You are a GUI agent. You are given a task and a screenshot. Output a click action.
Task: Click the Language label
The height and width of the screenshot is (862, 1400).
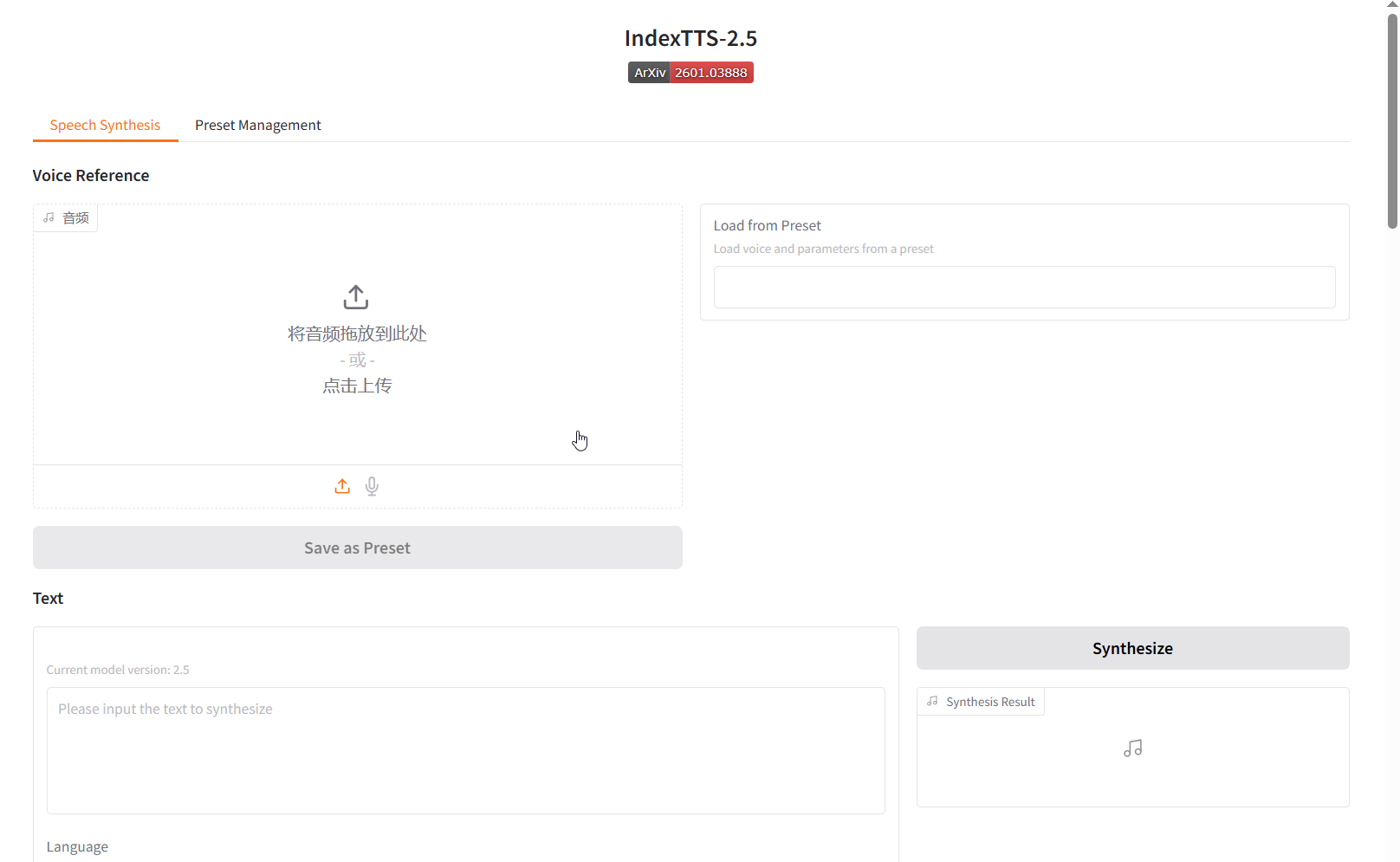pos(77,846)
